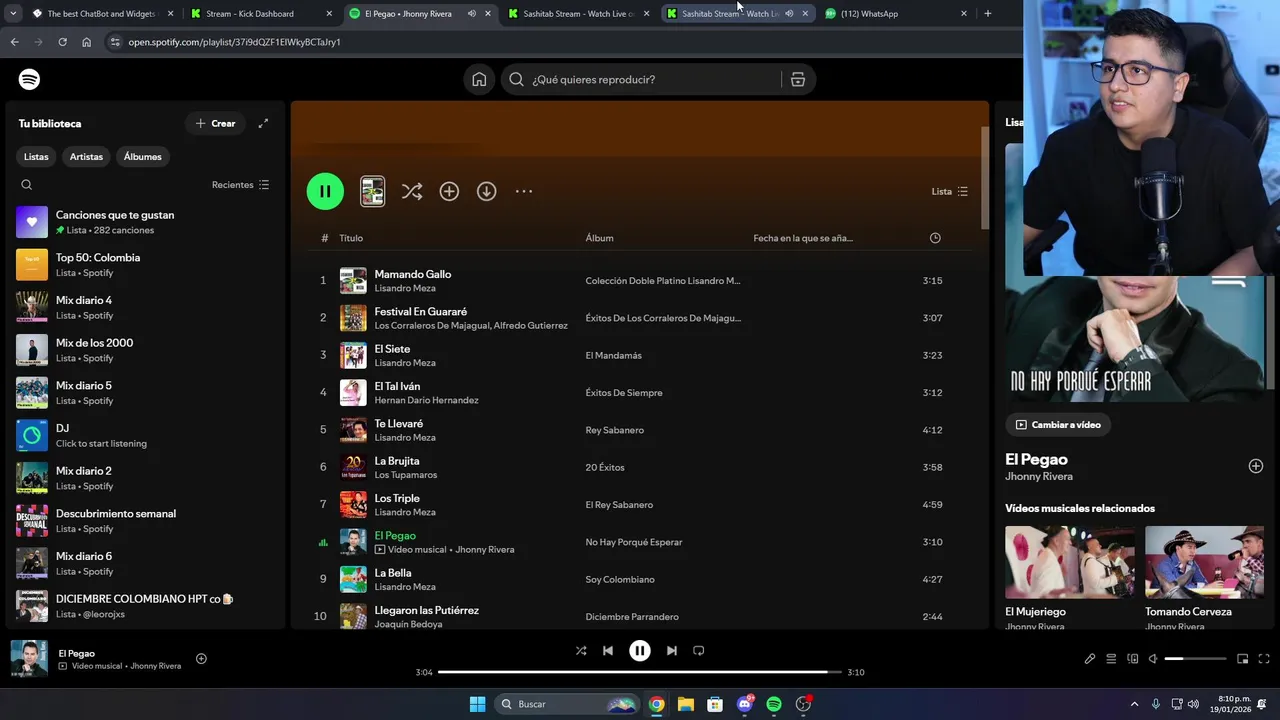Select the track Mamando Gallo
This screenshot has width=1280, height=720.
pyautogui.click(x=412, y=274)
